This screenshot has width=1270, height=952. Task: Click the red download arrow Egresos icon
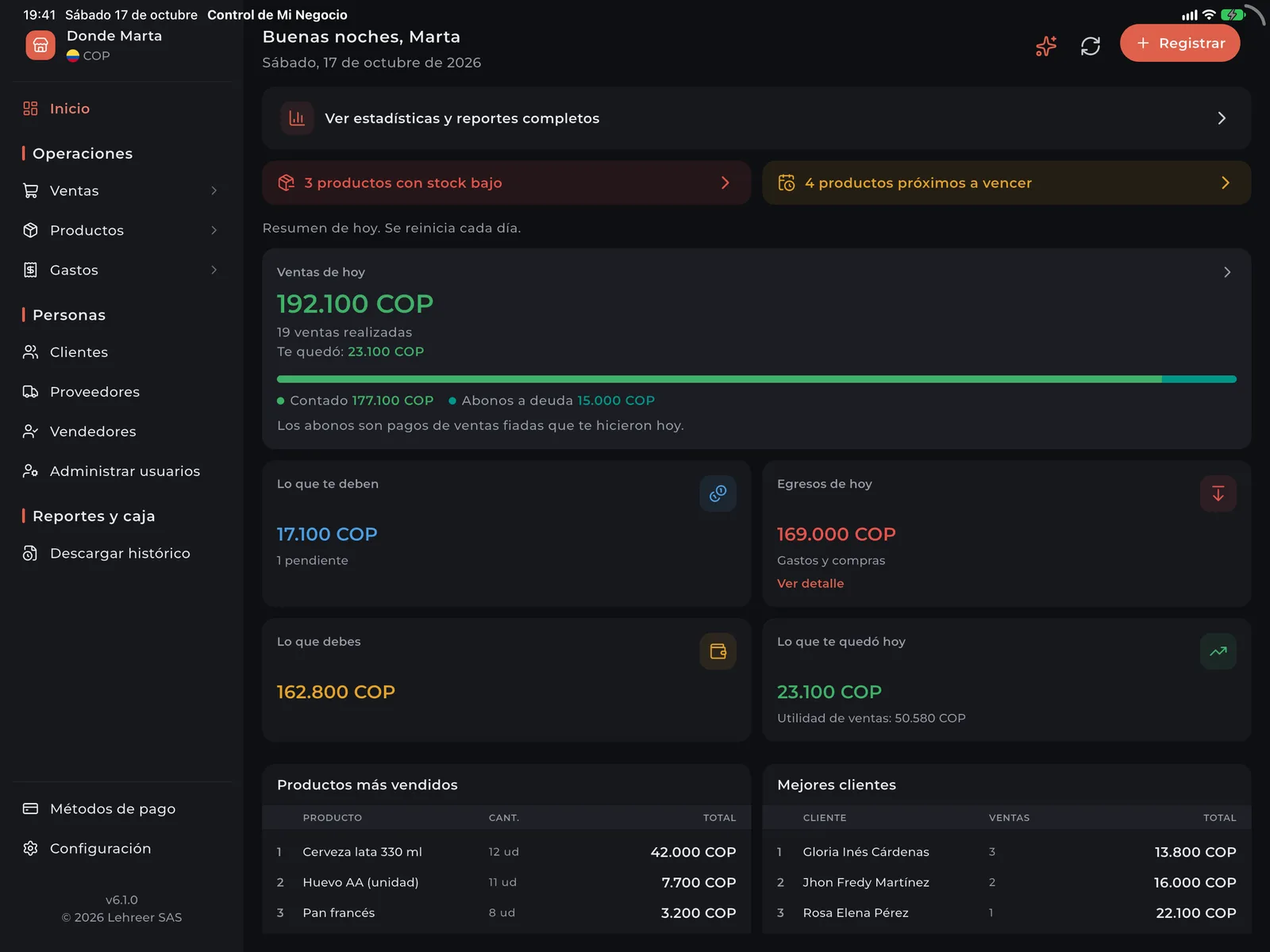click(1218, 493)
